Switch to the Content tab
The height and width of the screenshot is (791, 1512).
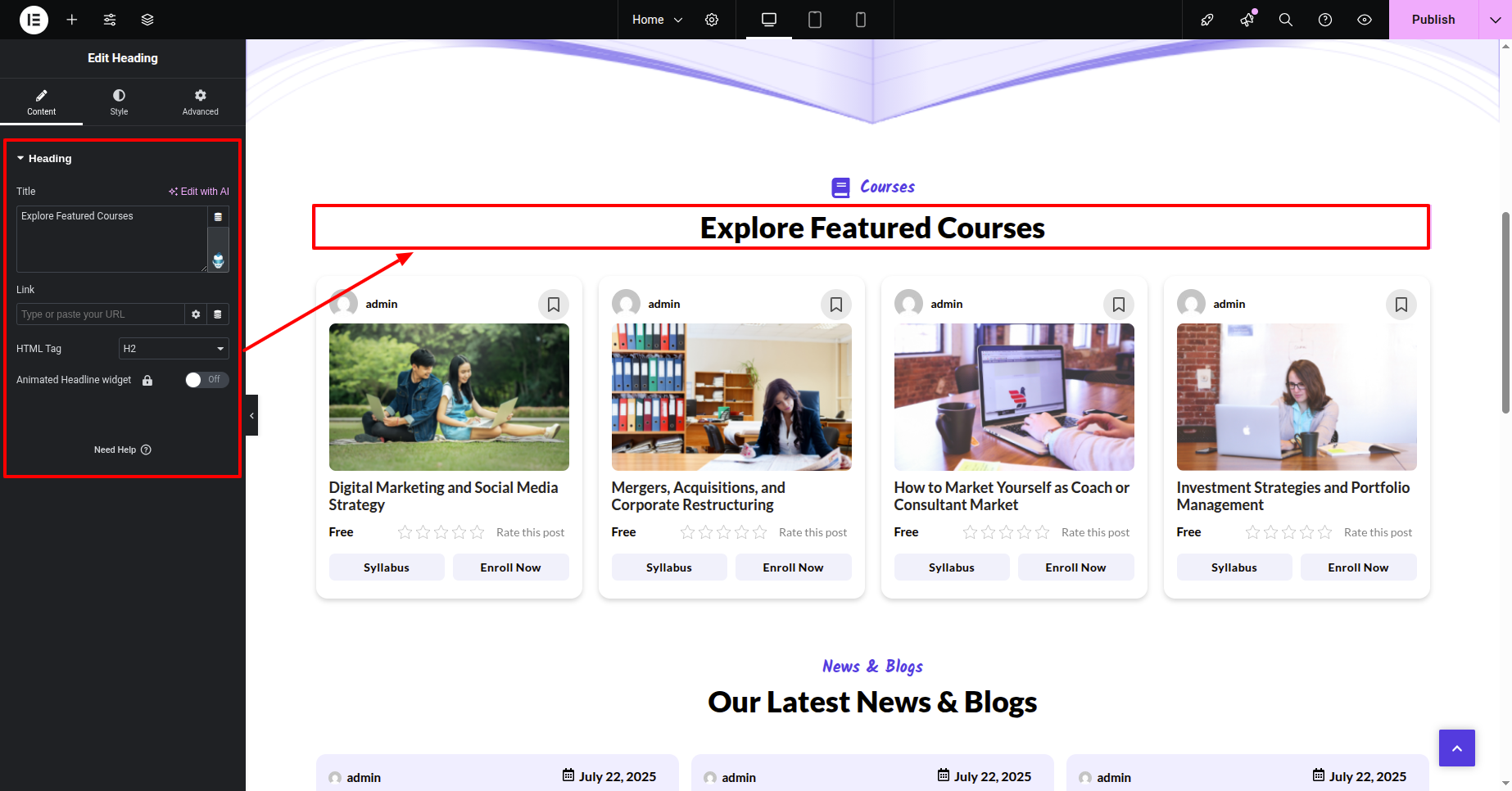pos(41,102)
